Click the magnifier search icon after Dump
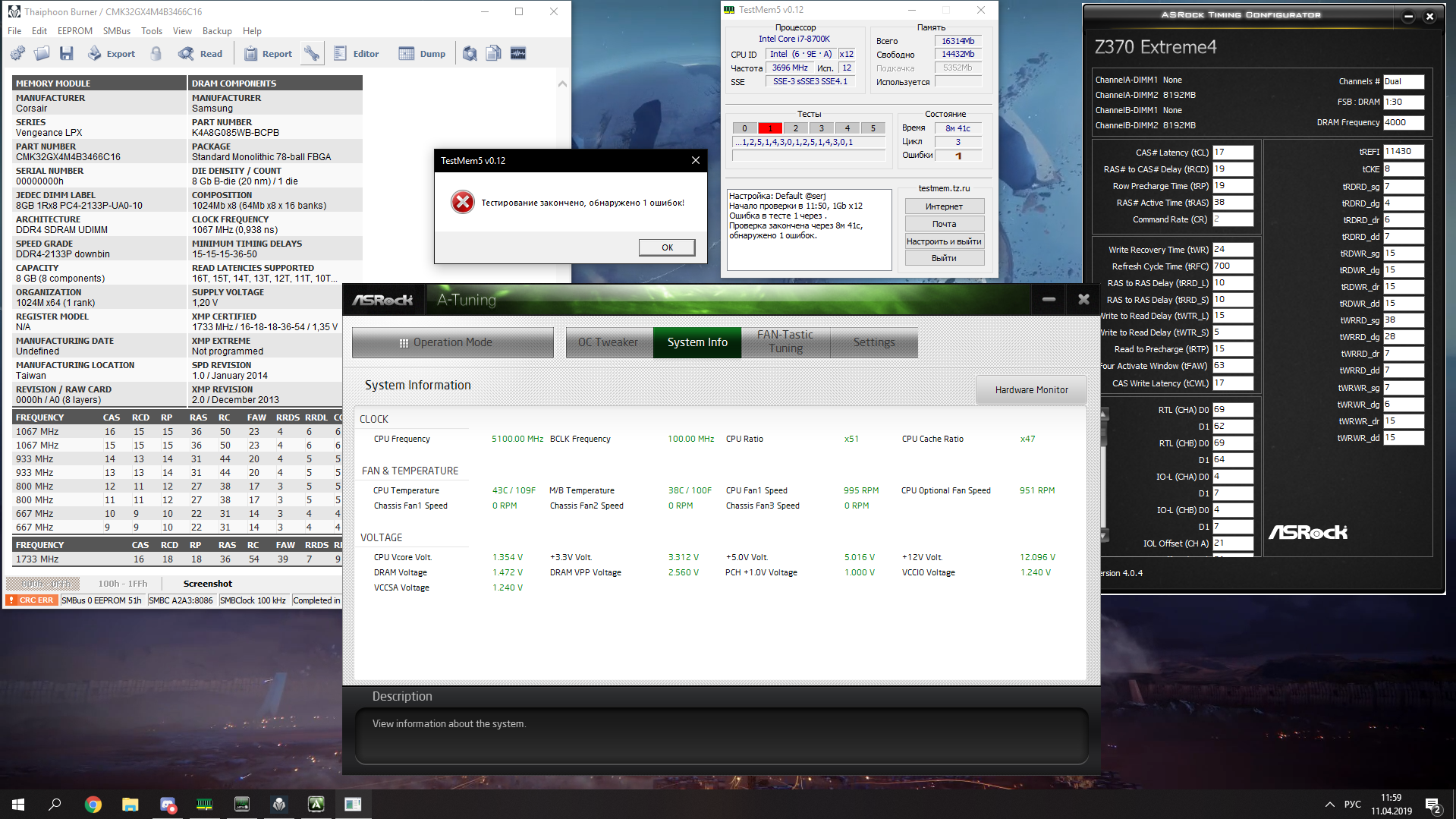Viewport: 1456px width, 819px height. 470,53
